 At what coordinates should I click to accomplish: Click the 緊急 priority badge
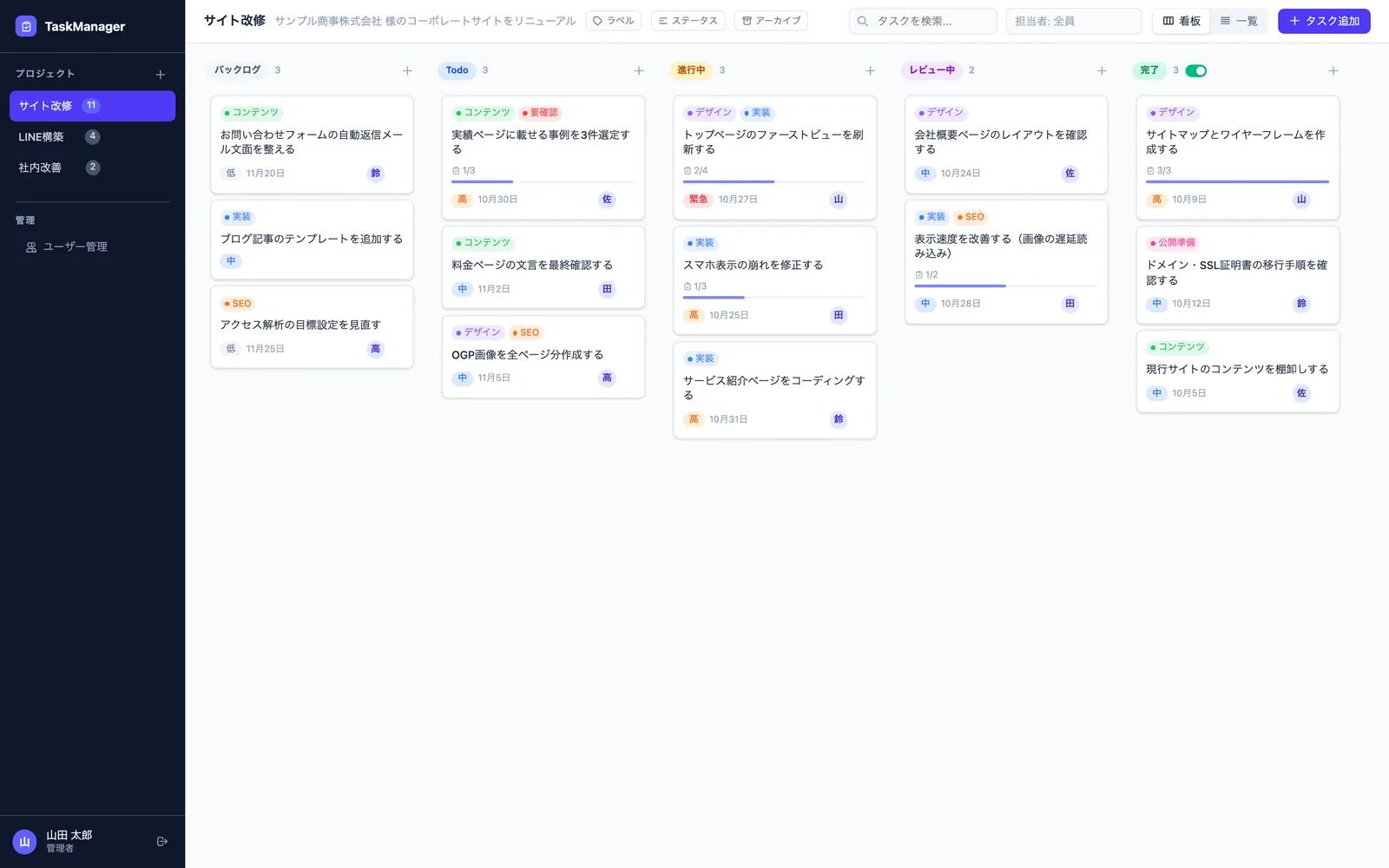[x=698, y=200]
